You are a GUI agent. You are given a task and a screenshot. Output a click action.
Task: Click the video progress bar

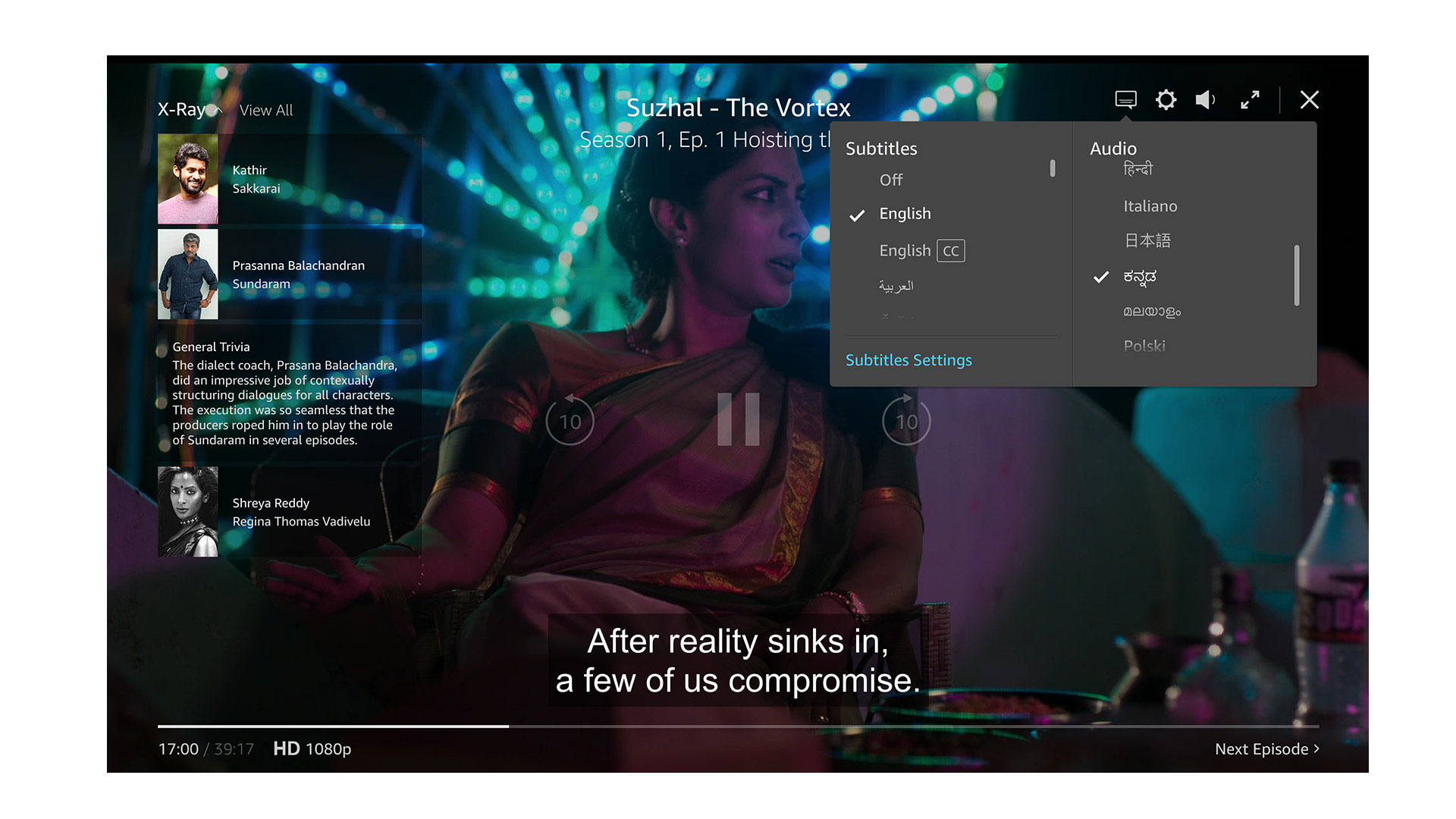[738, 726]
